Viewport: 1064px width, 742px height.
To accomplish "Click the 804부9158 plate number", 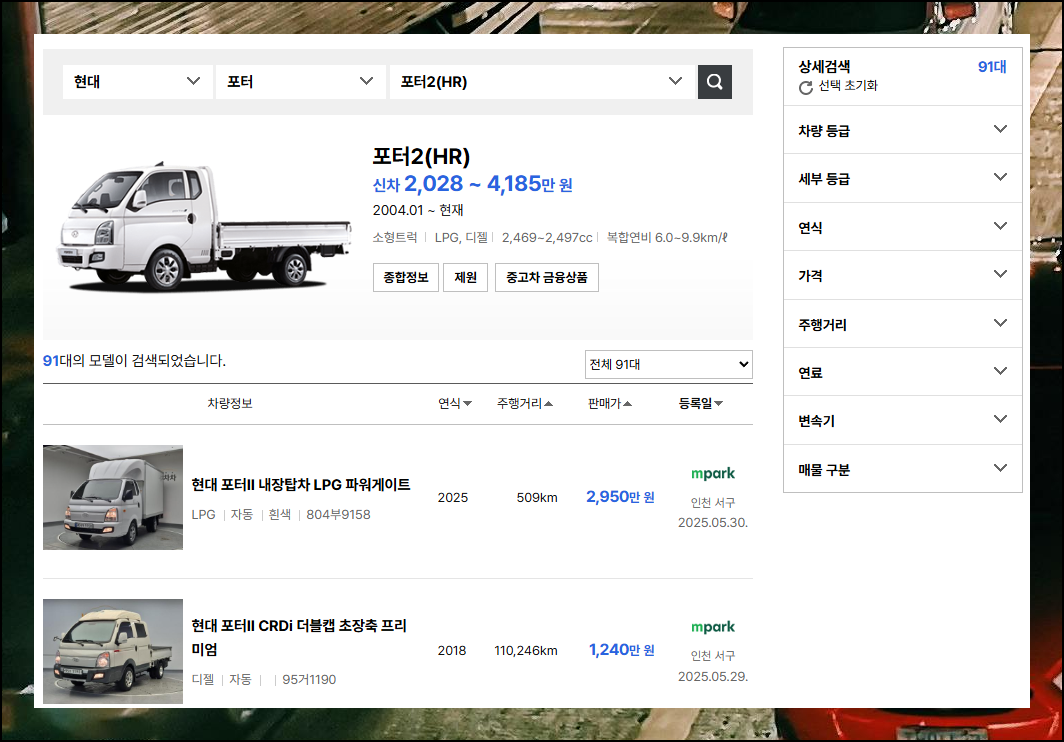I will point(338,515).
